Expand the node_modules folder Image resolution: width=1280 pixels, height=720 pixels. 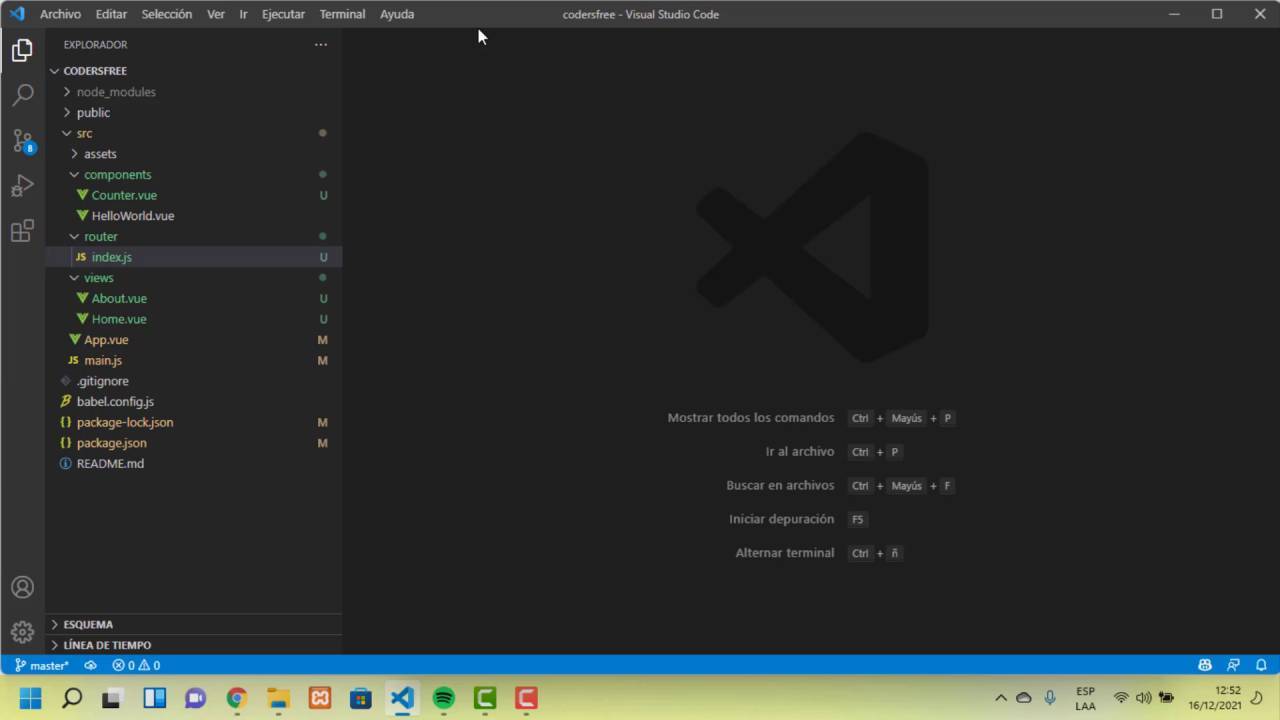(115, 92)
